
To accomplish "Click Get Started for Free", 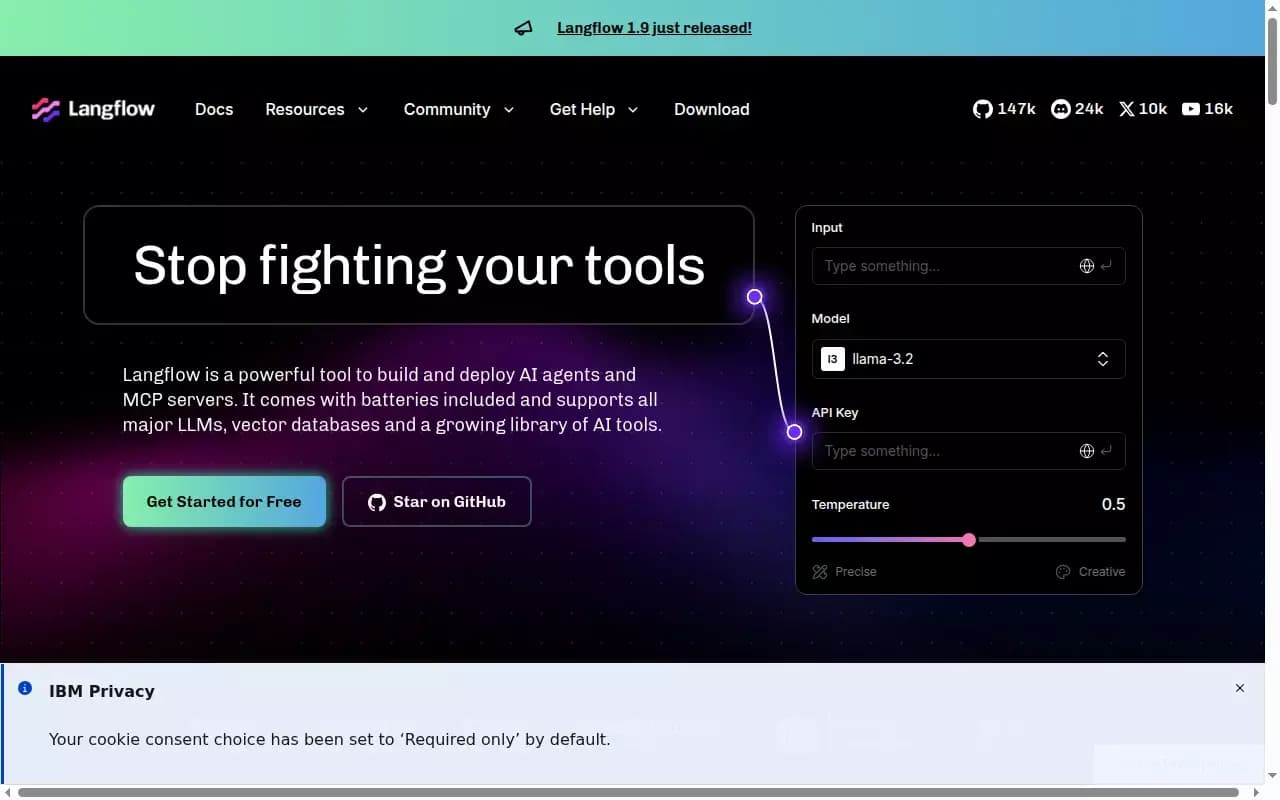I will (x=224, y=502).
